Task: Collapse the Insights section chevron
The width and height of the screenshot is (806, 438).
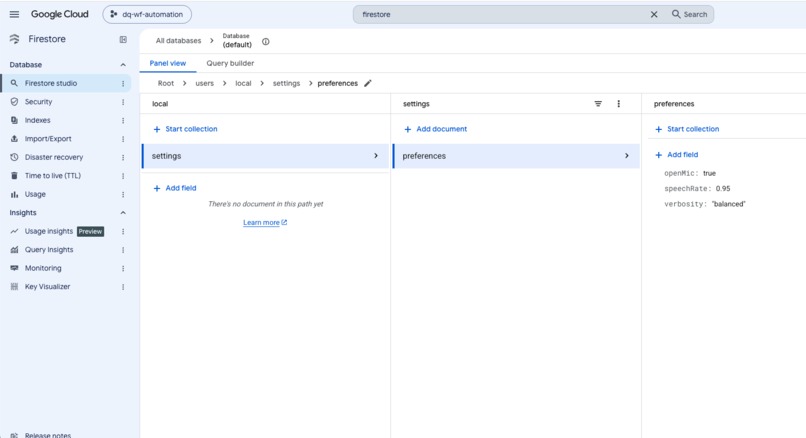Action: click(x=123, y=213)
